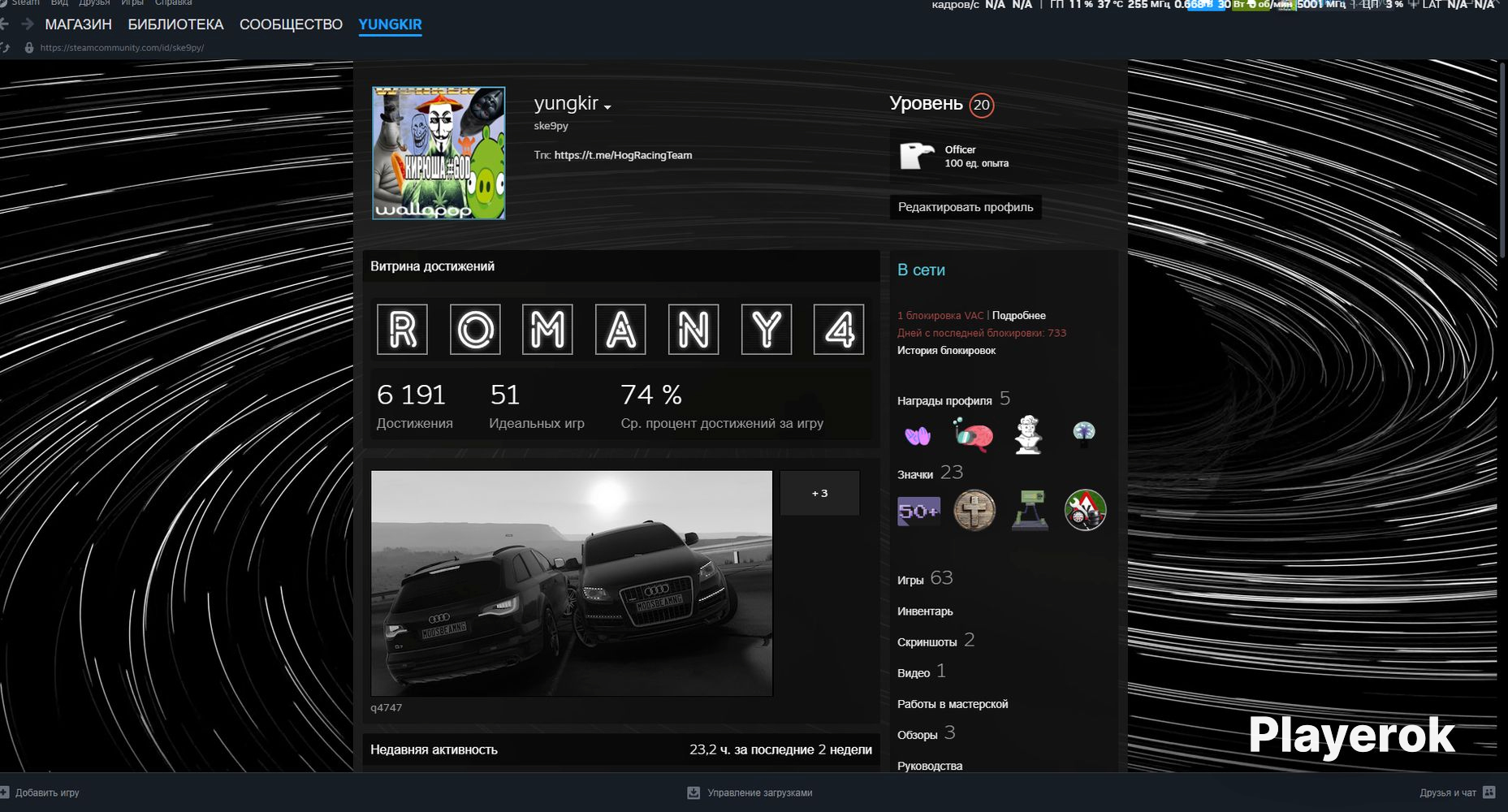Open the Игры 63 link
1508x812 pixels.
tap(925, 578)
